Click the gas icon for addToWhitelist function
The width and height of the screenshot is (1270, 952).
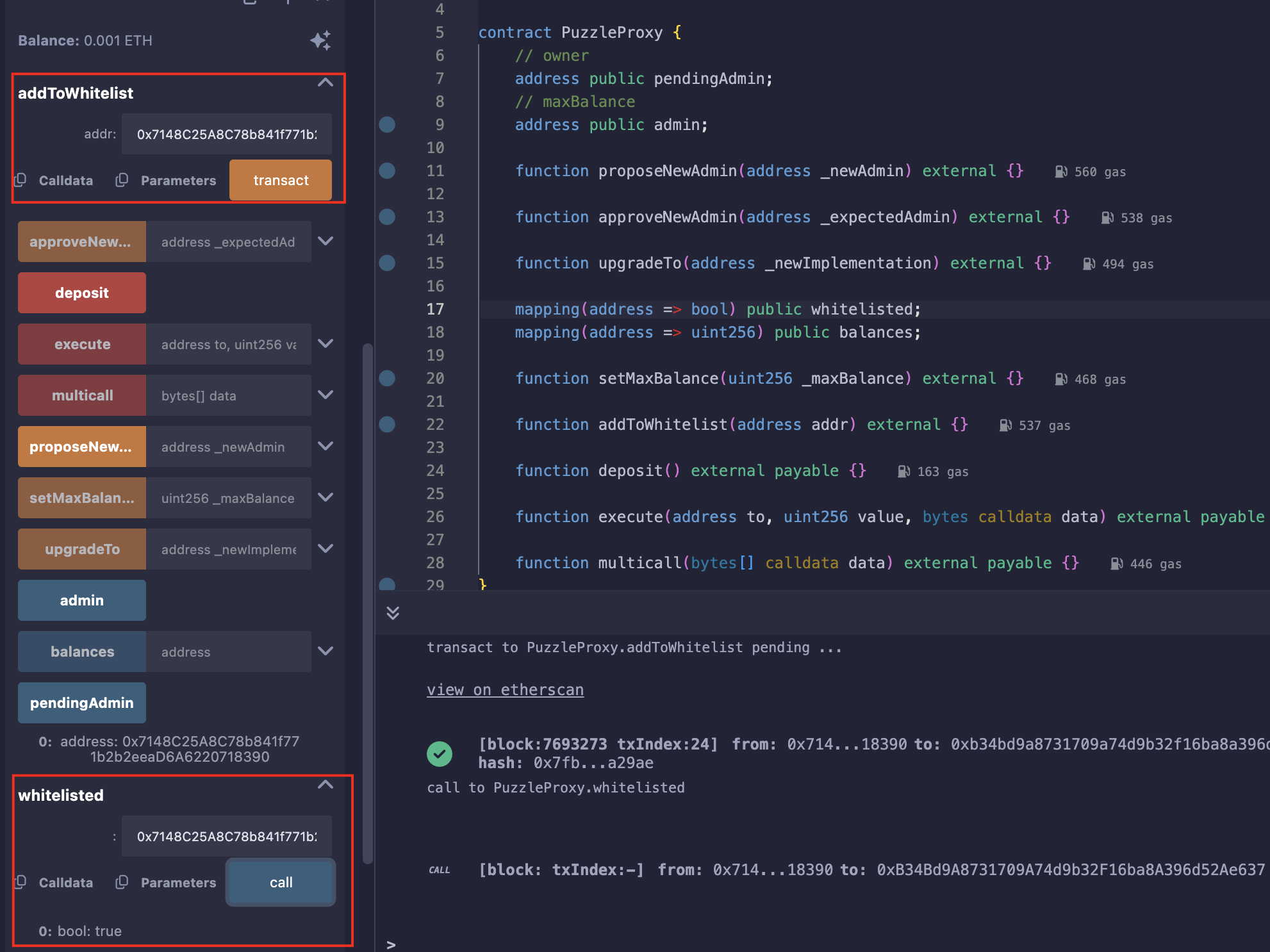tap(1005, 425)
